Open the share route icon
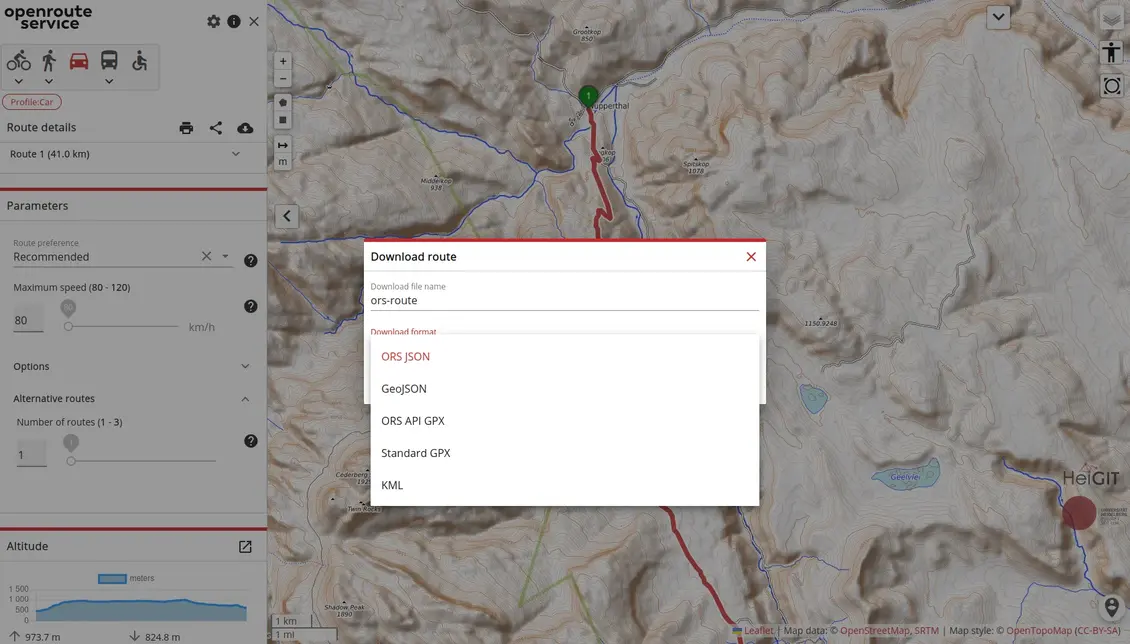 click(x=216, y=128)
